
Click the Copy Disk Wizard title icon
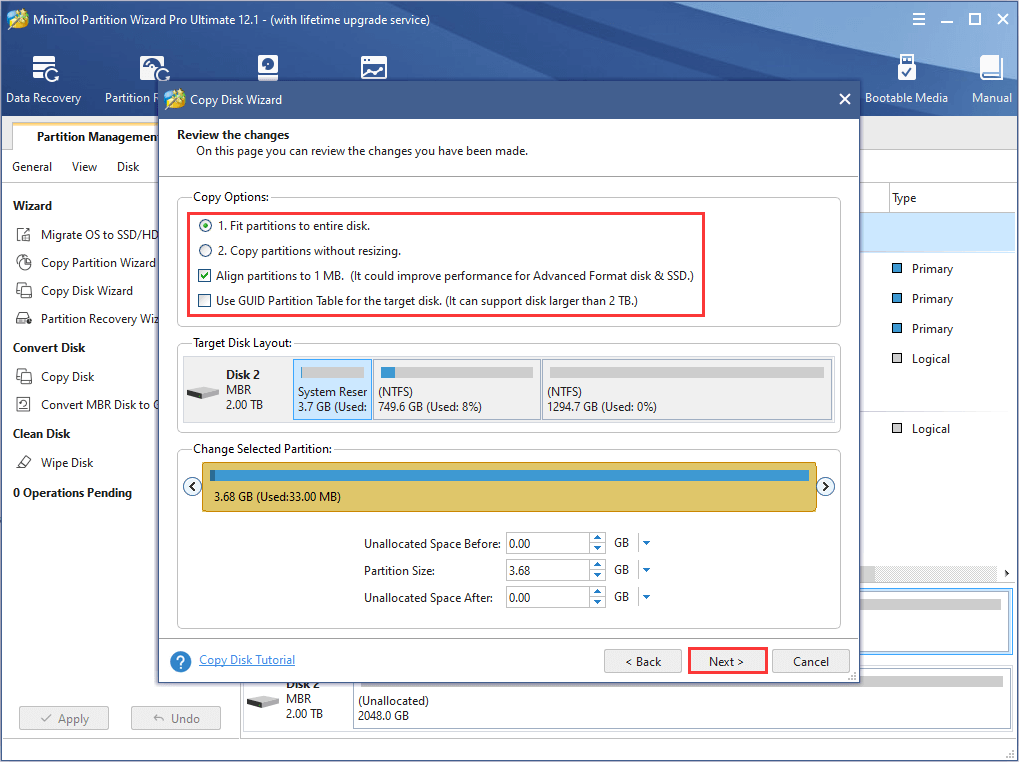click(x=175, y=99)
